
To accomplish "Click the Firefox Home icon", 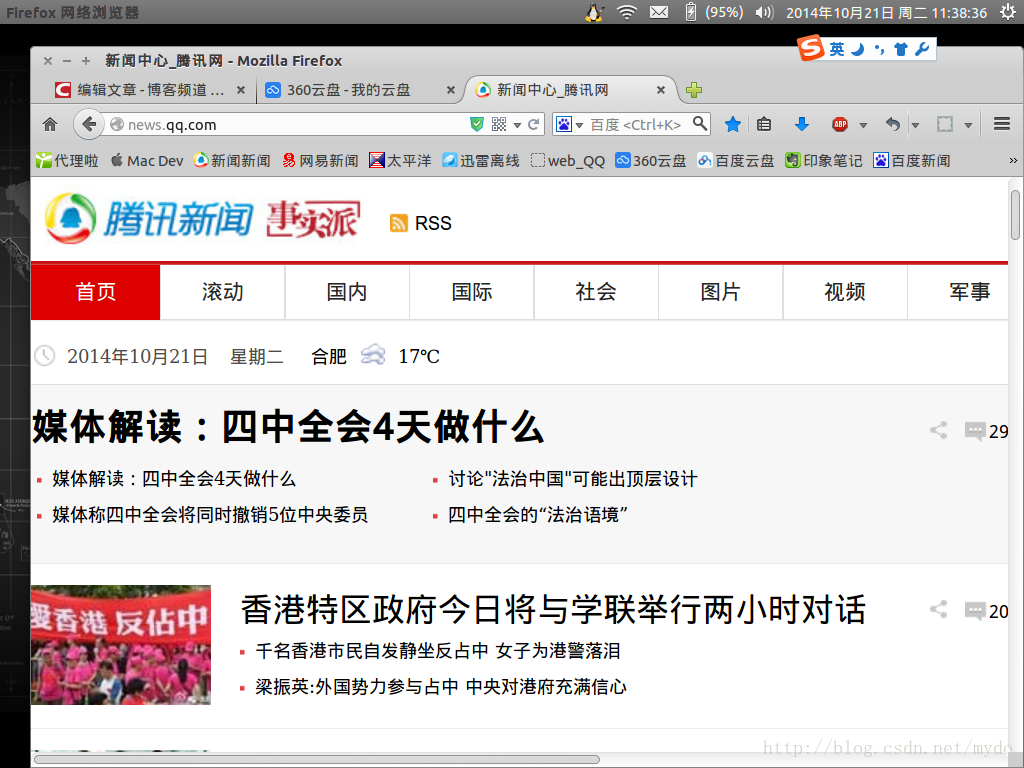I will (50, 124).
